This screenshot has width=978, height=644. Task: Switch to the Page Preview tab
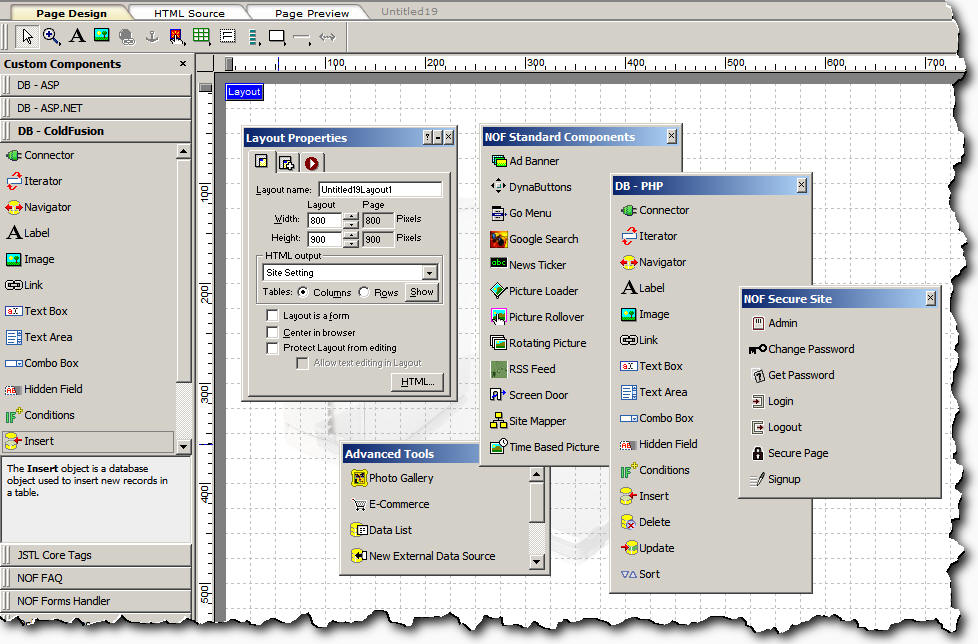[312, 13]
